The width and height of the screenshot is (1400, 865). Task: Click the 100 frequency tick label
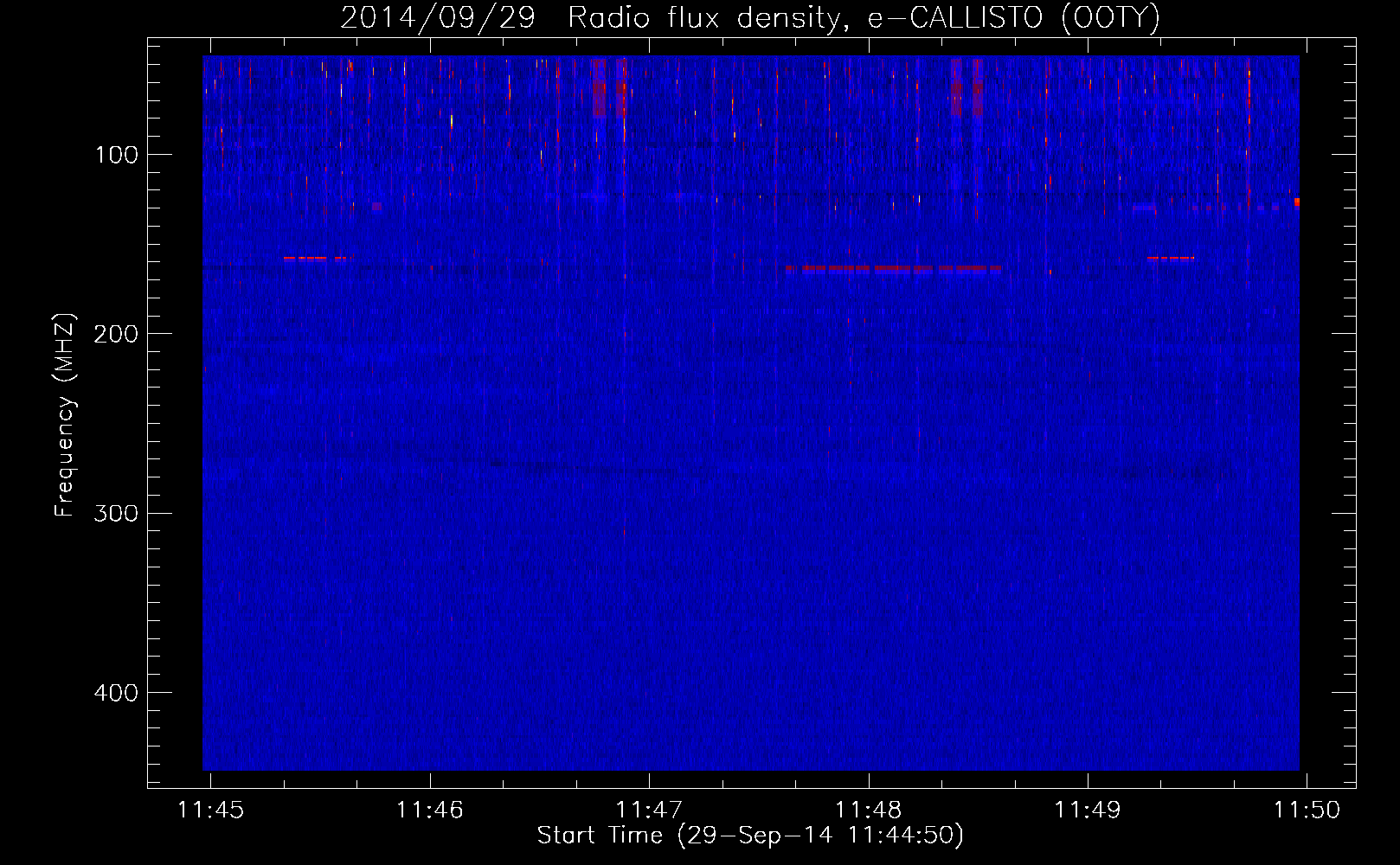pos(117,155)
